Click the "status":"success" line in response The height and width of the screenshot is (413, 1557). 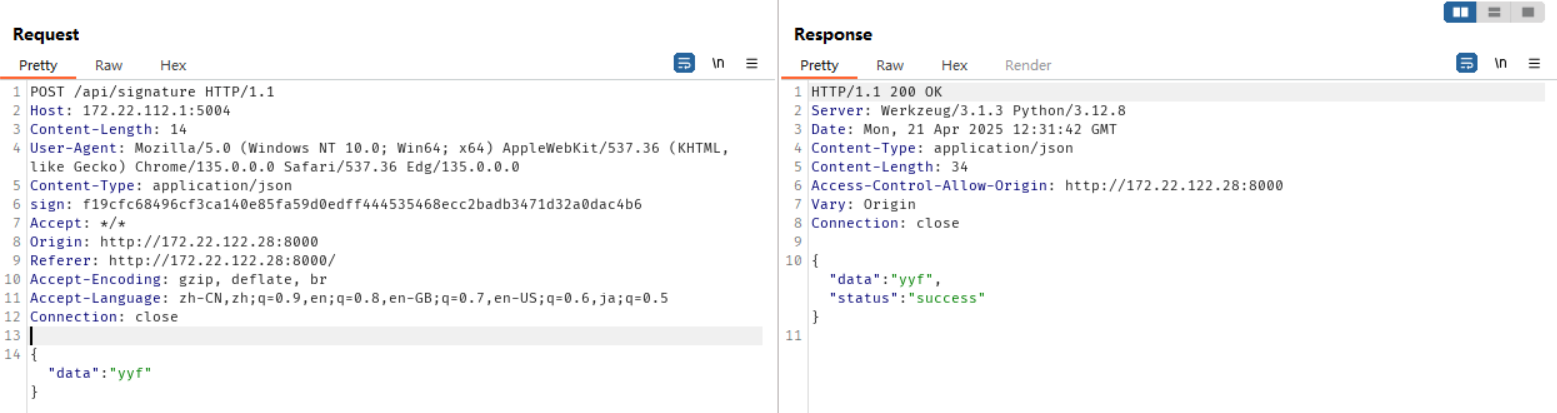907,298
